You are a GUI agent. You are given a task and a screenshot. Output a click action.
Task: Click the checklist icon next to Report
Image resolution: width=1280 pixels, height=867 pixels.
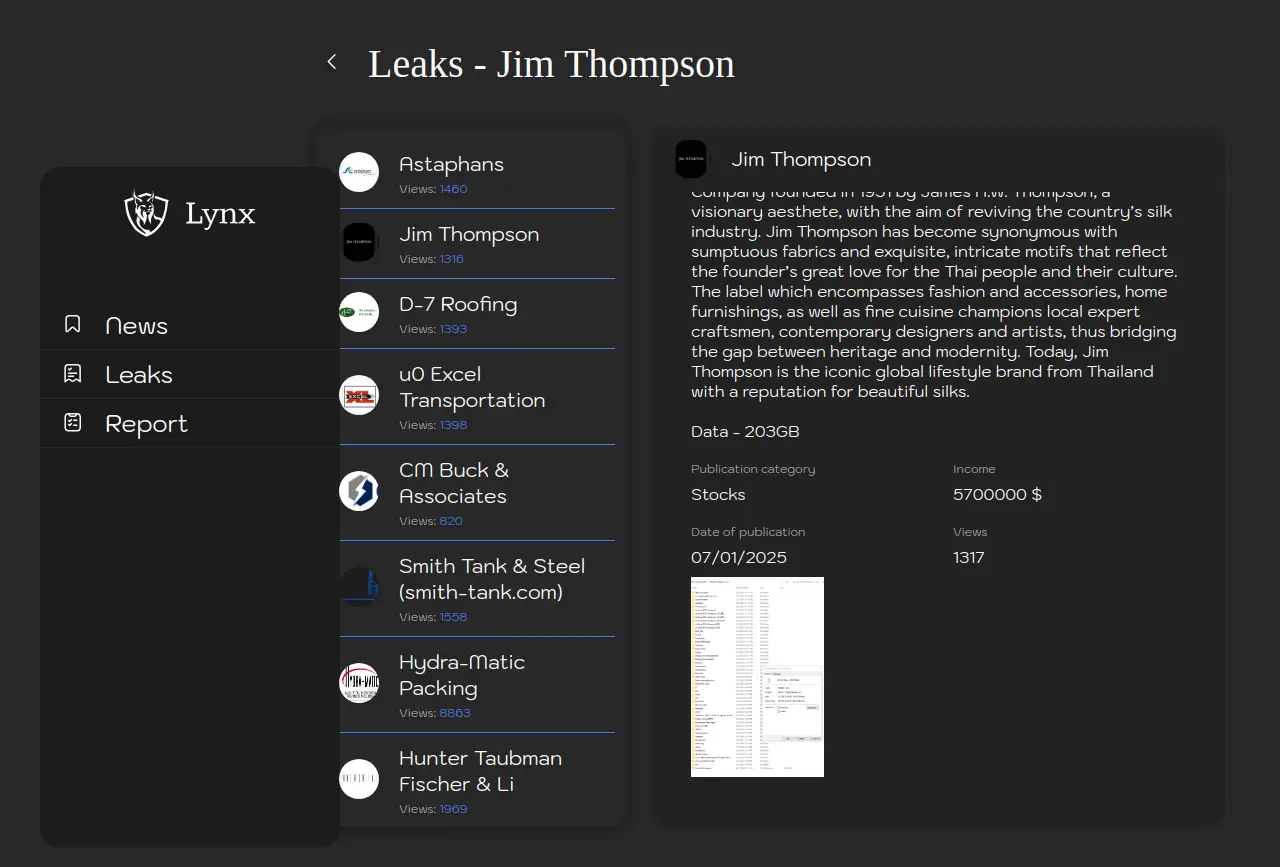(73, 423)
